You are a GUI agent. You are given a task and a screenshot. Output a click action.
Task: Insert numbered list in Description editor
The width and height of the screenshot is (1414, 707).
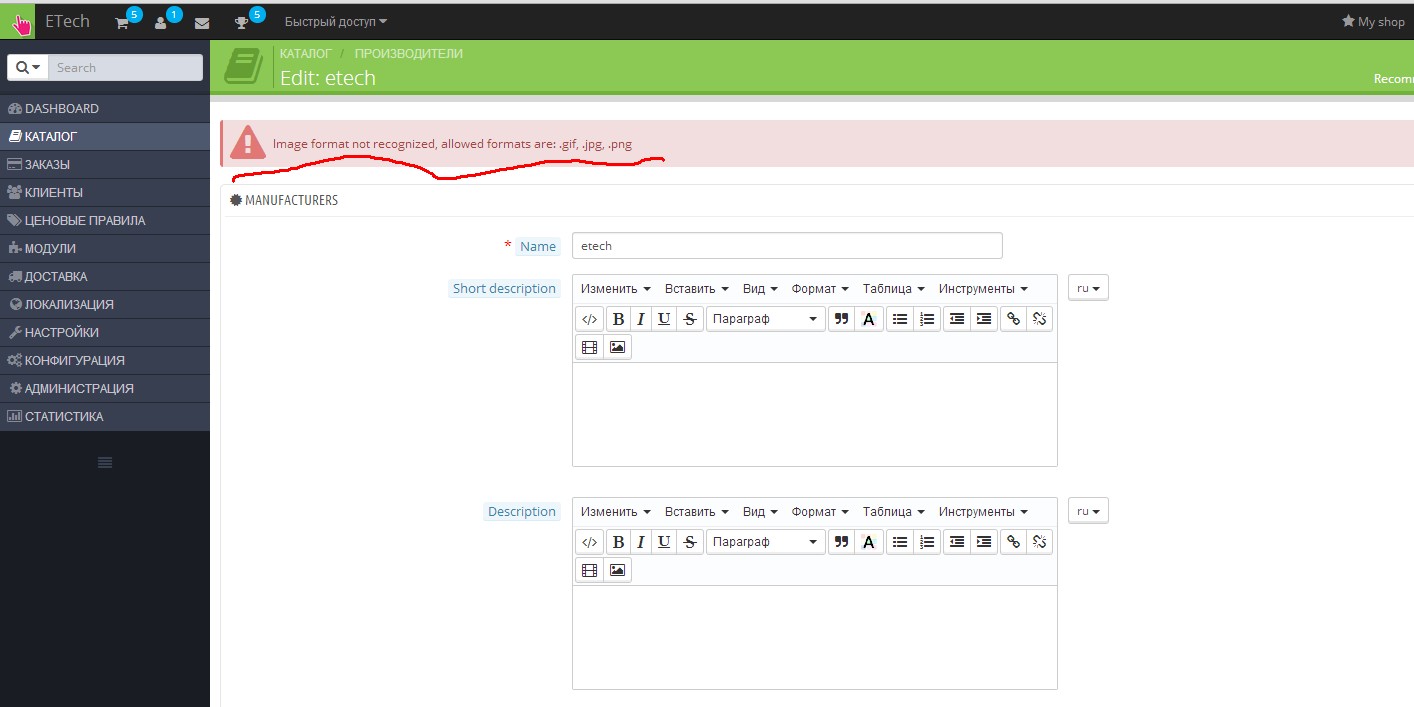click(927, 542)
